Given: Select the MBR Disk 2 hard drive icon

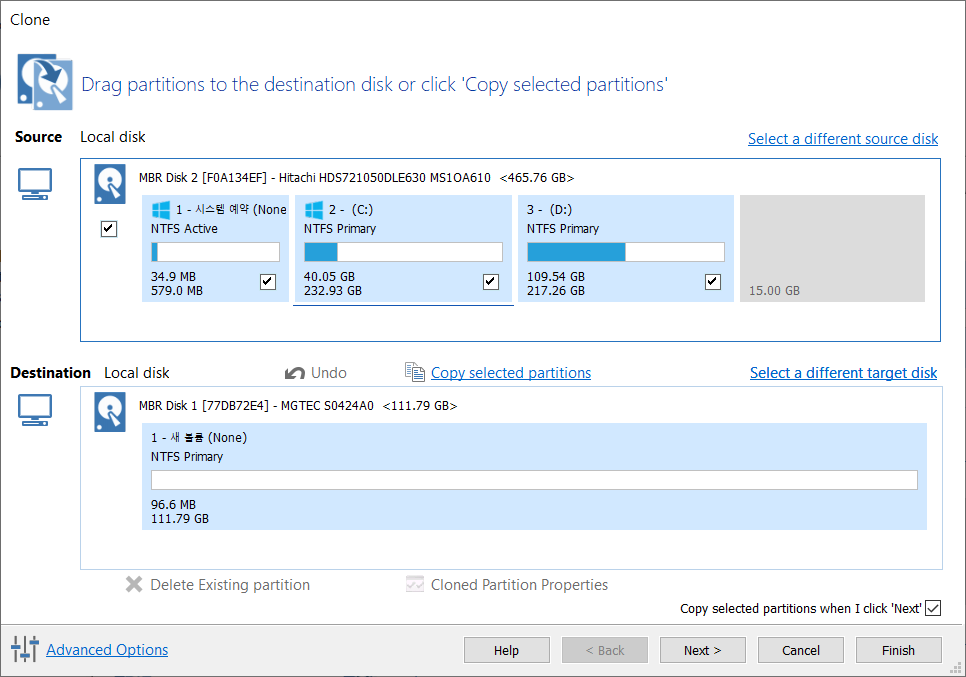Looking at the screenshot, I should [x=110, y=184].
